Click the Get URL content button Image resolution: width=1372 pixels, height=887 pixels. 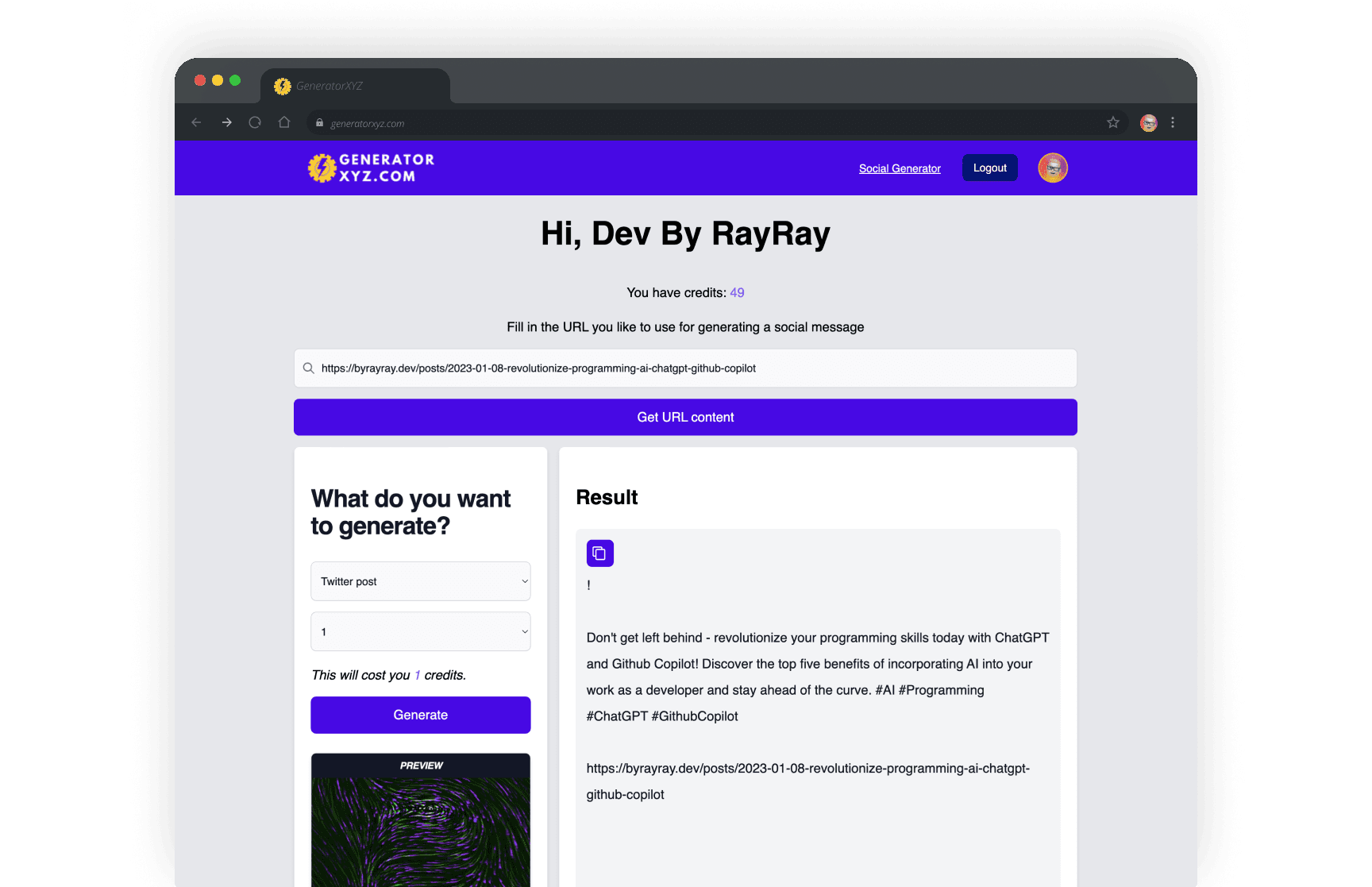tap(684, 417)
